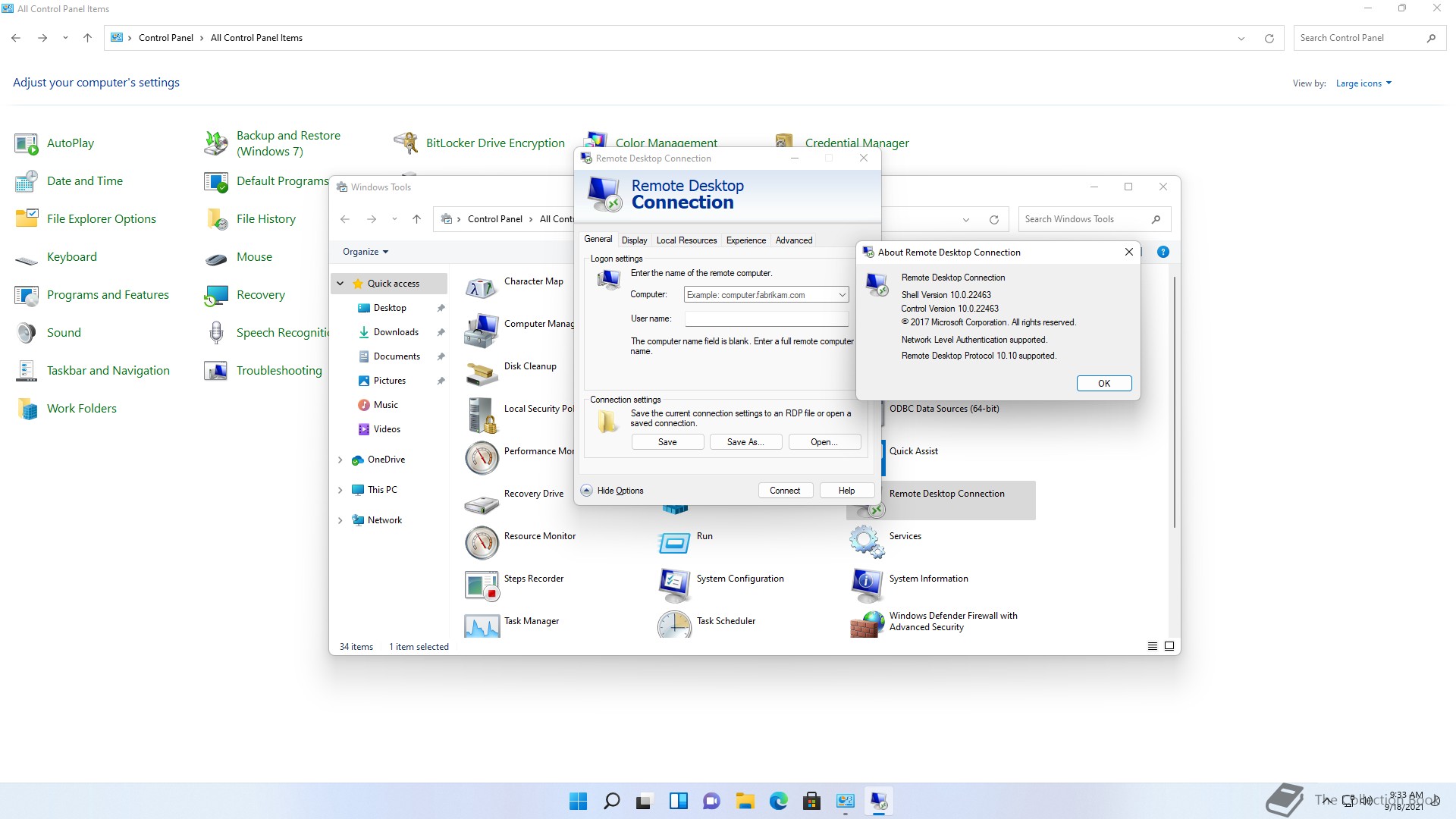Open Task Manager icon in Windows Tools
1456x819 pixels.
482,625
